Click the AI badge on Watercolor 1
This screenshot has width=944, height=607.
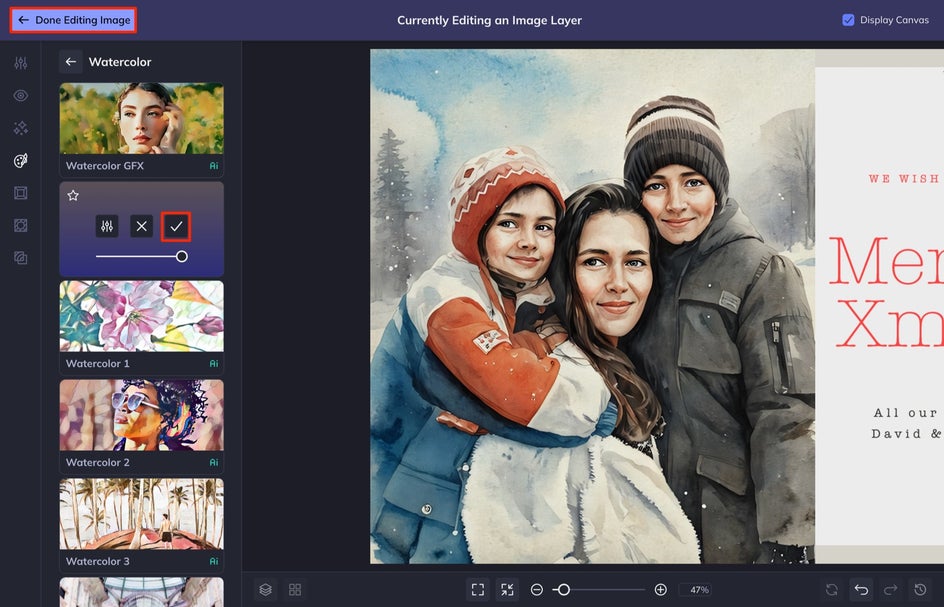[x=214, y=363]
